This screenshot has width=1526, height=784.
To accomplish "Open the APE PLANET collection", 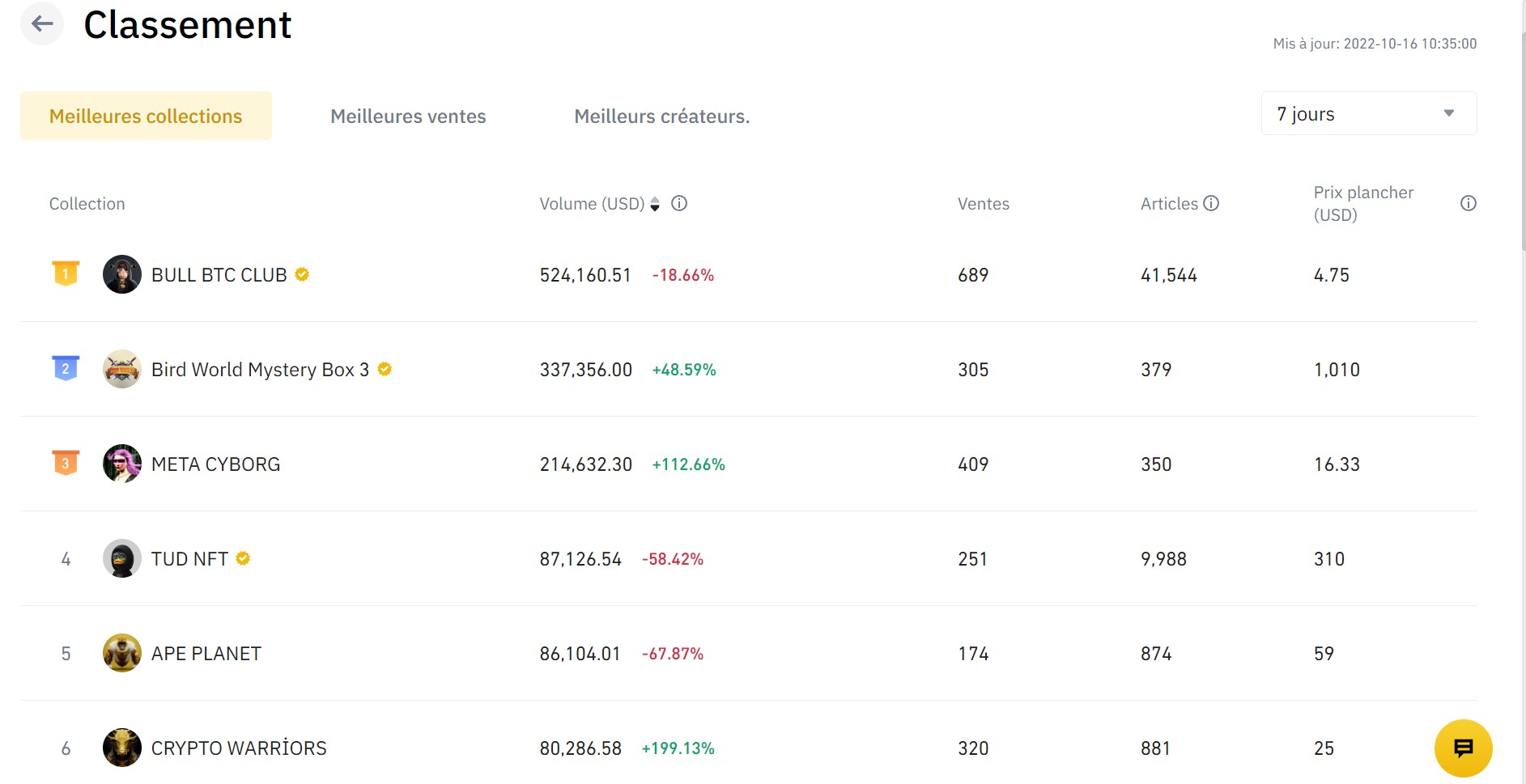I will 206,653.
